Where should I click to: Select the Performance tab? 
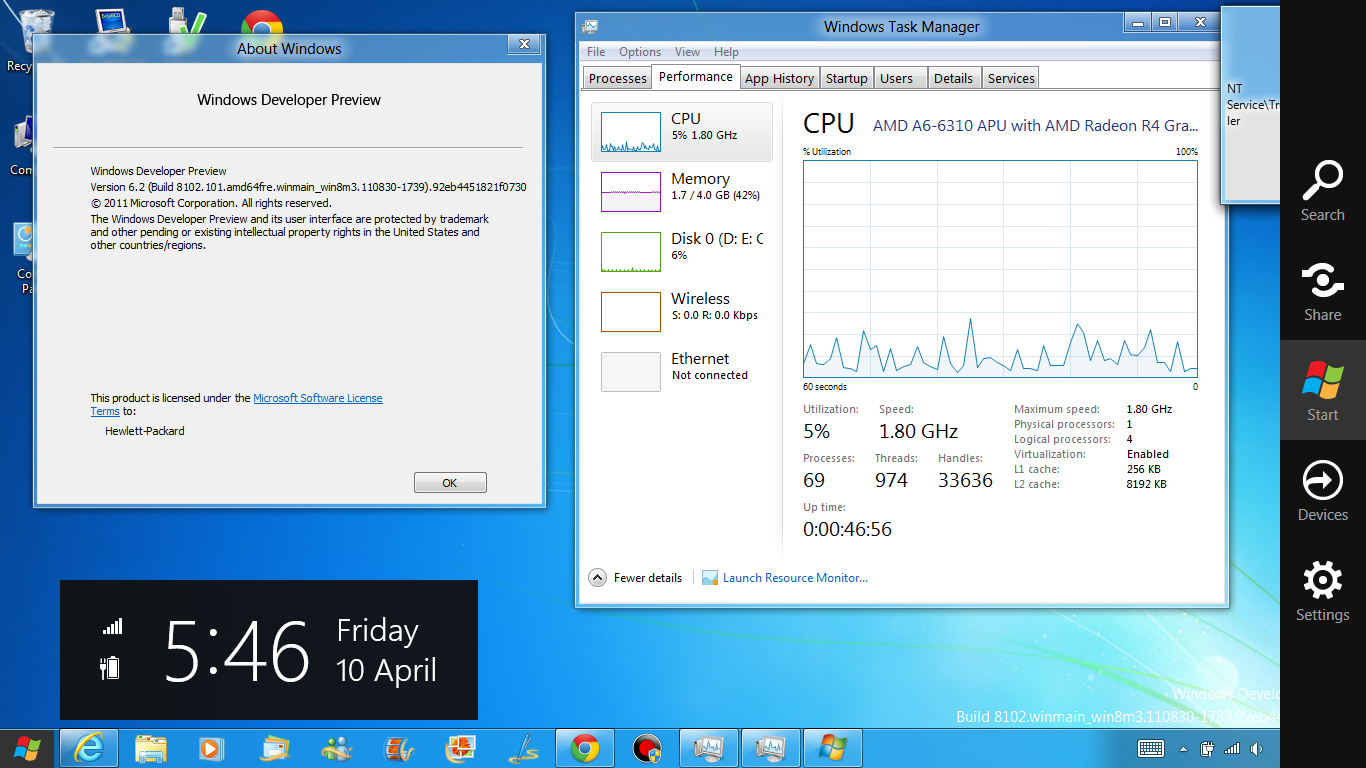696,77
